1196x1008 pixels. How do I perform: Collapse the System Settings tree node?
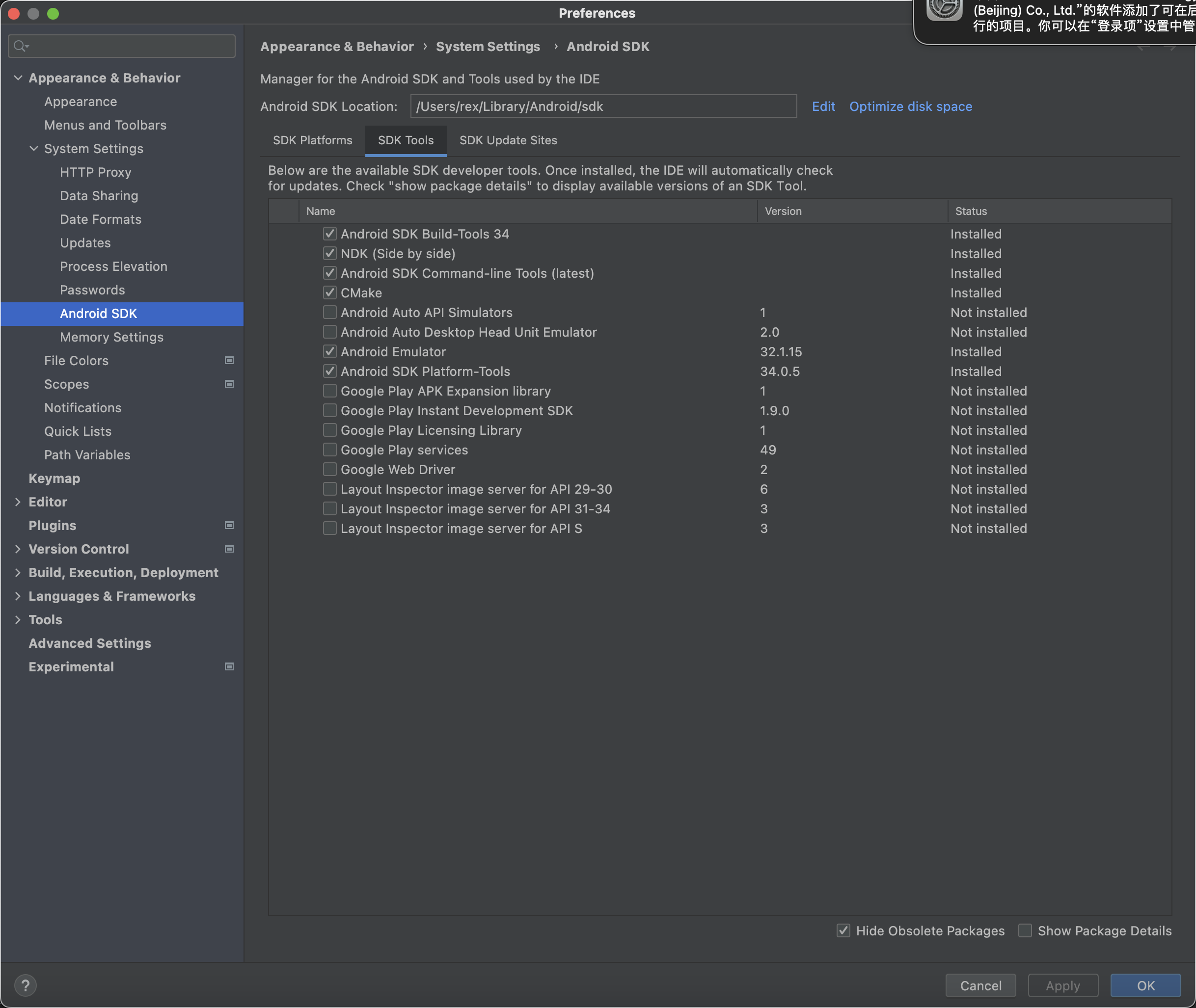34,149
